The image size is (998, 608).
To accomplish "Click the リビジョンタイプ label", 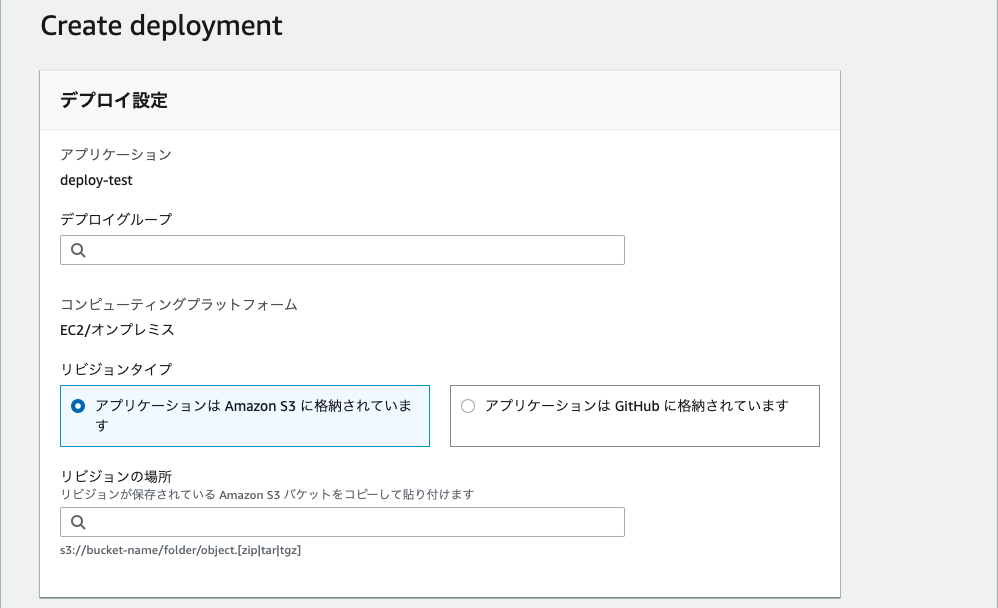I will click(115, 369).
